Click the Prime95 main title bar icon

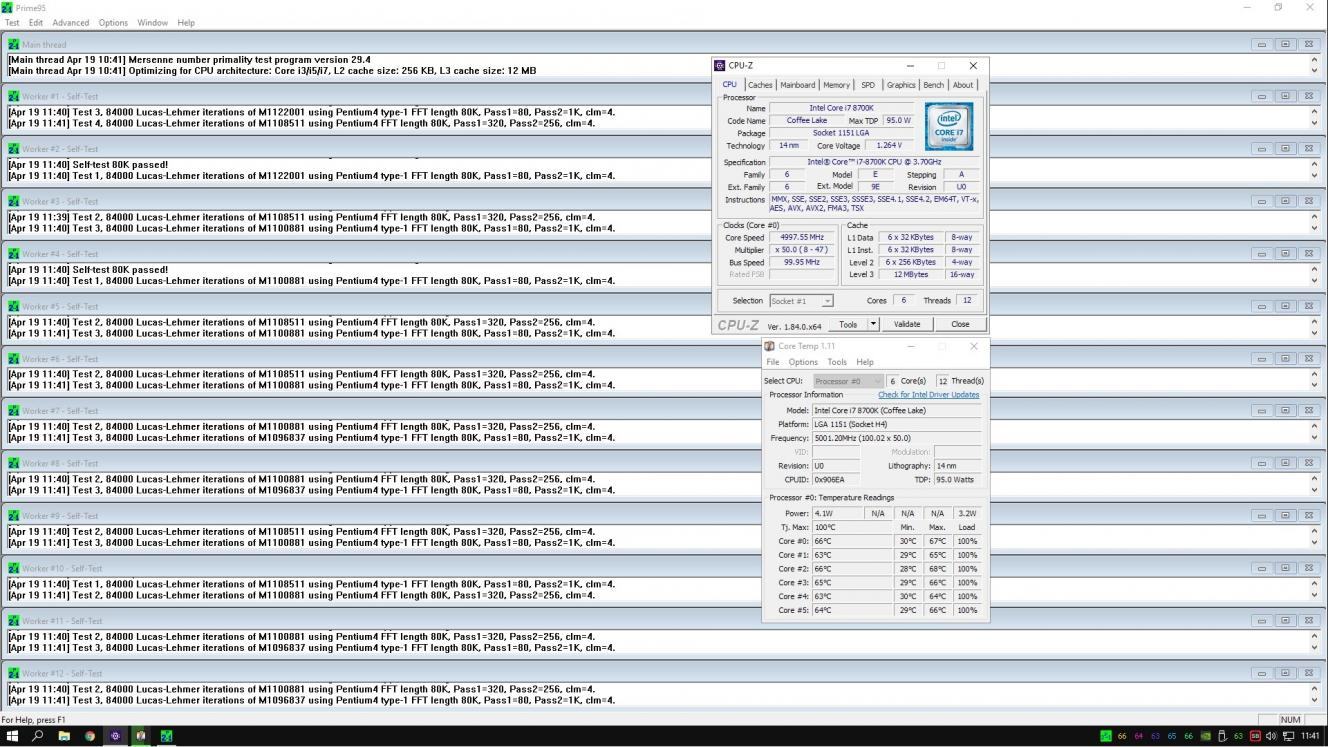8,7
